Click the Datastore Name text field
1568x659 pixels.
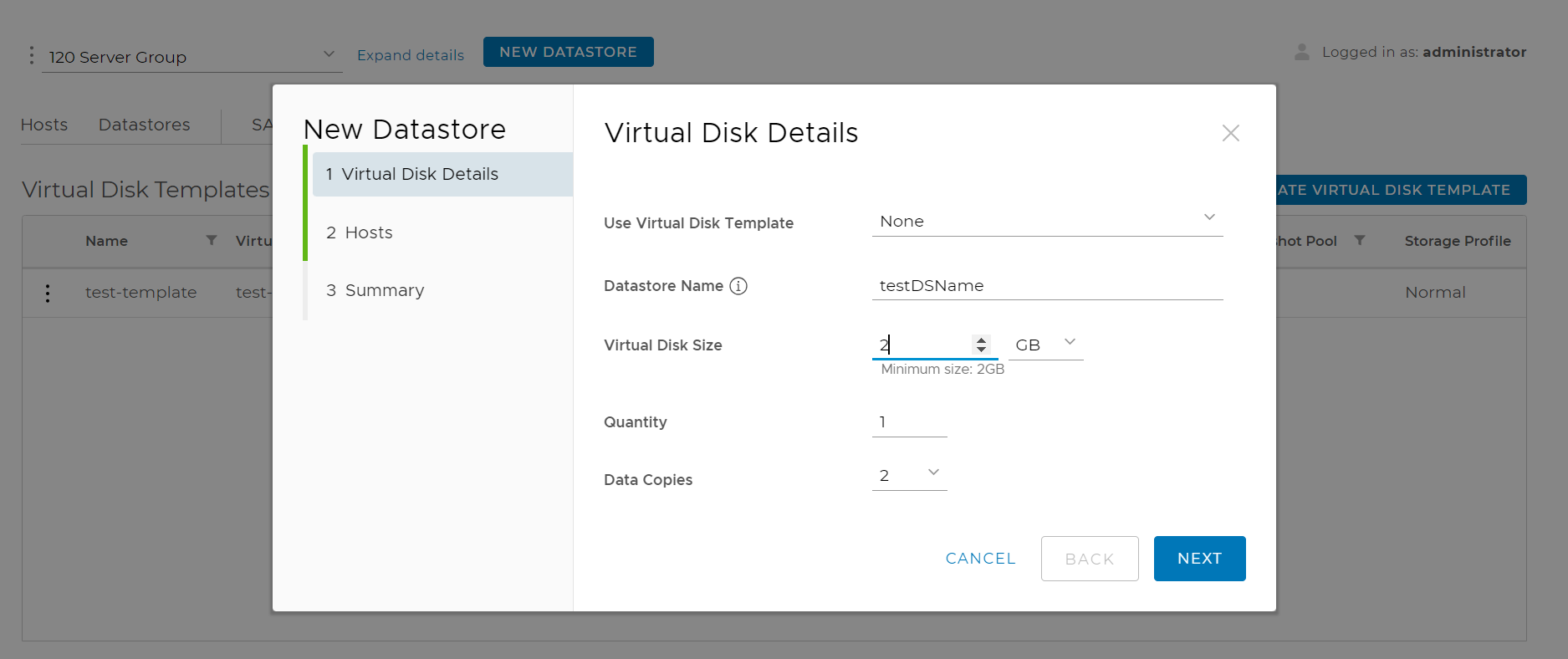click(x=1046, y=286)
